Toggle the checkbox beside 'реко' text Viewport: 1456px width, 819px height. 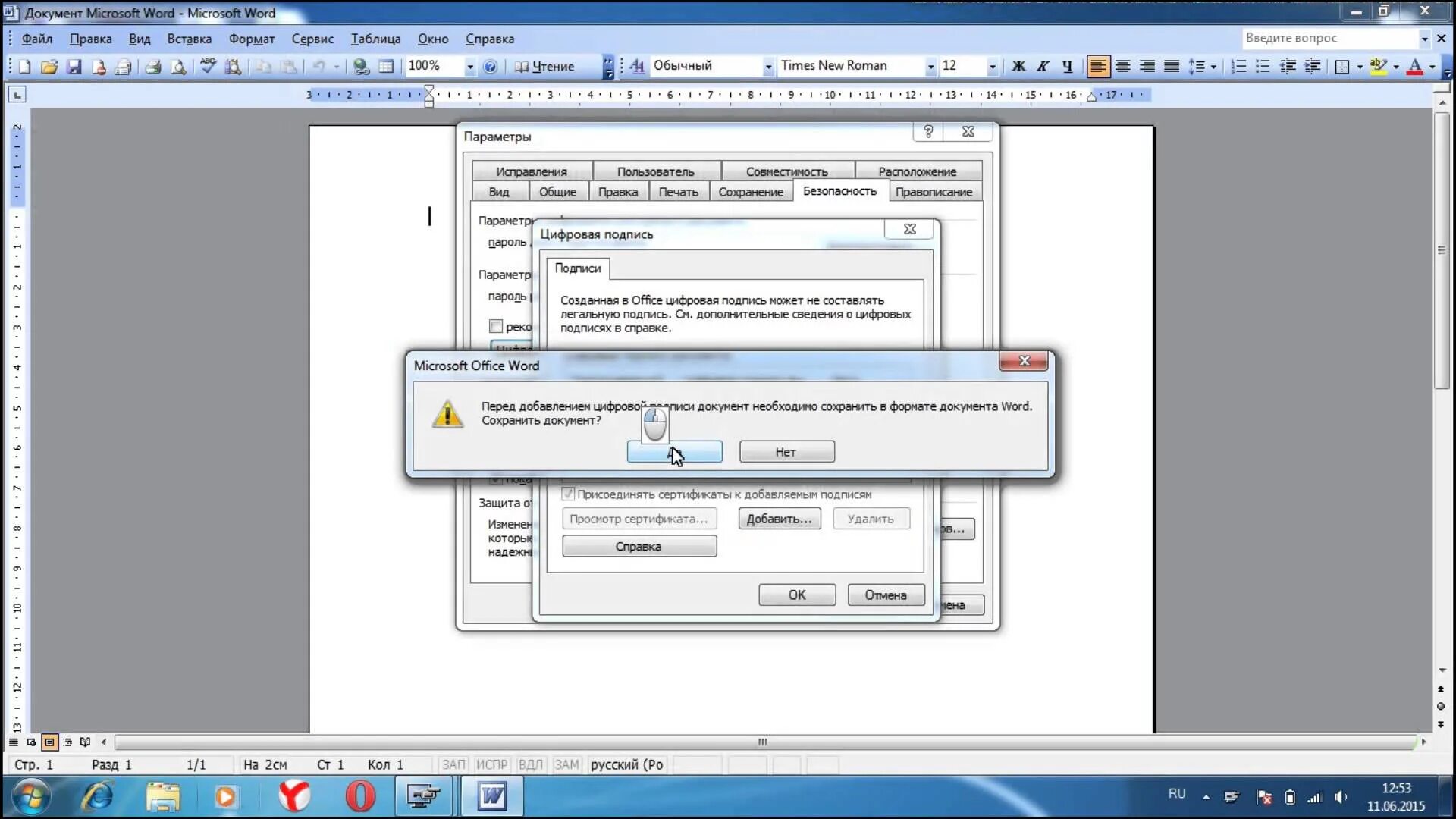coord(496,327)
